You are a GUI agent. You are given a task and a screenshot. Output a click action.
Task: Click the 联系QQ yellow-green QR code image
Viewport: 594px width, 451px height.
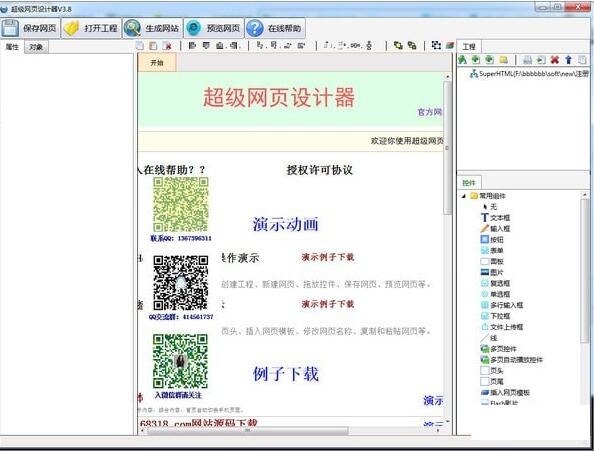tap(181, 204)
